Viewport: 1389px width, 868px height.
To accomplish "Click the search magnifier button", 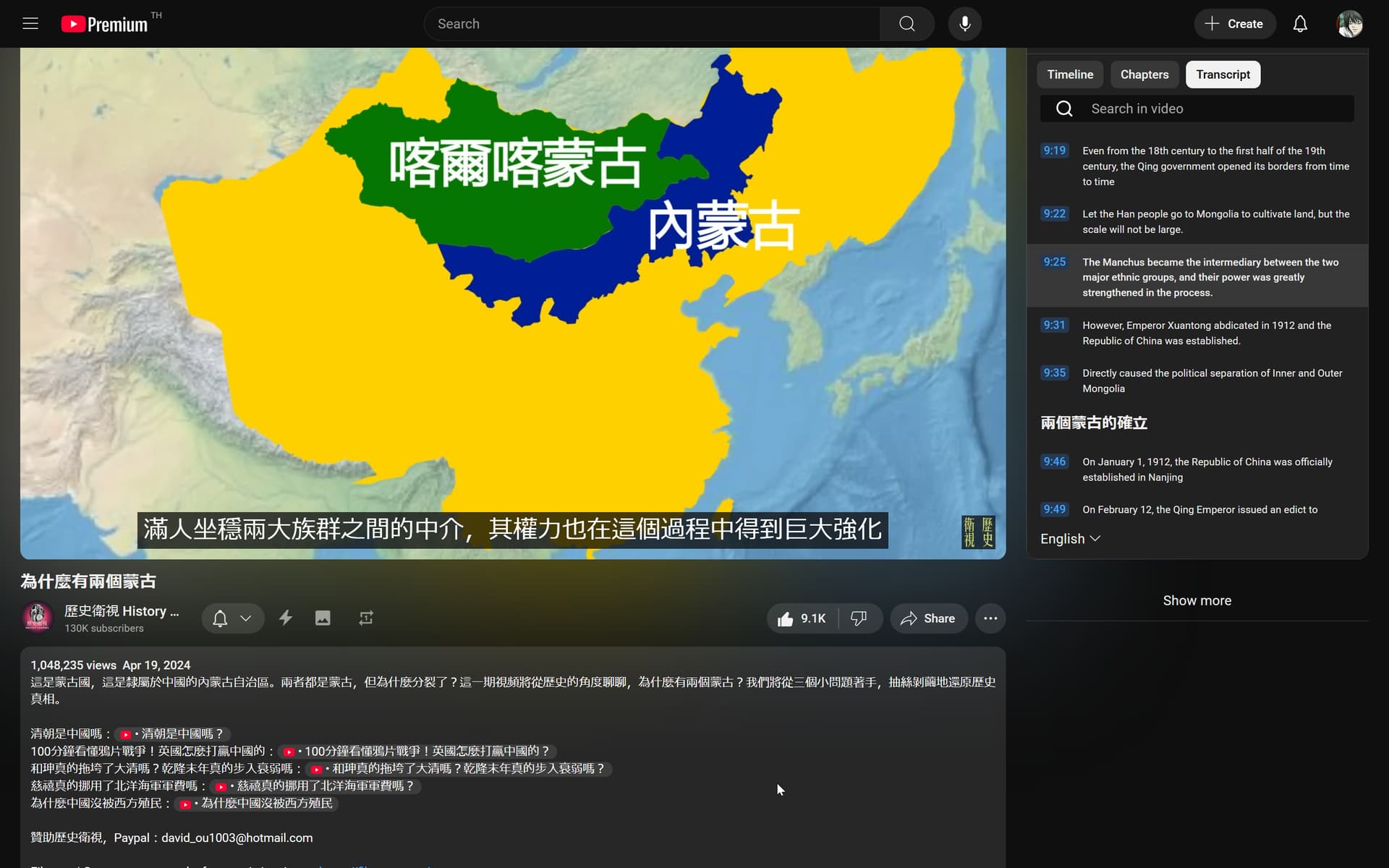I will click(906, 24).
